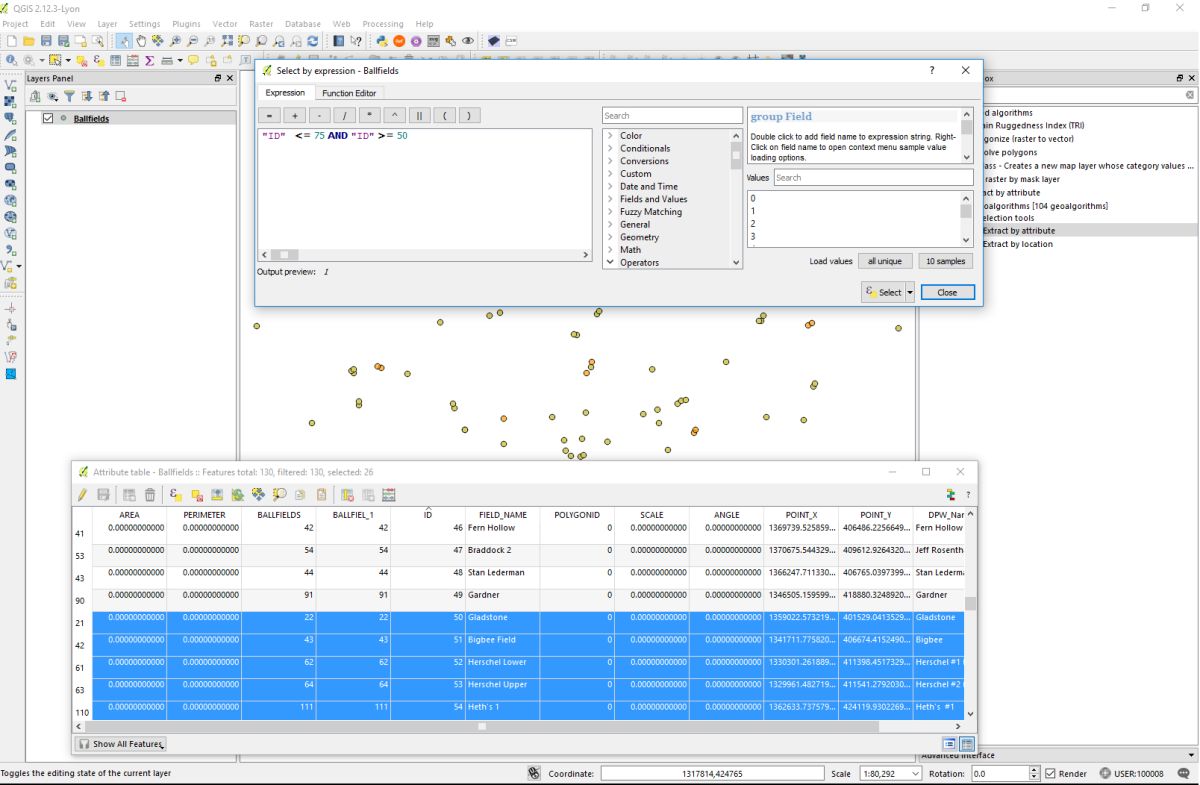
Task: Click the Map Tips speech-bubble icon
Action: [193, 60]
